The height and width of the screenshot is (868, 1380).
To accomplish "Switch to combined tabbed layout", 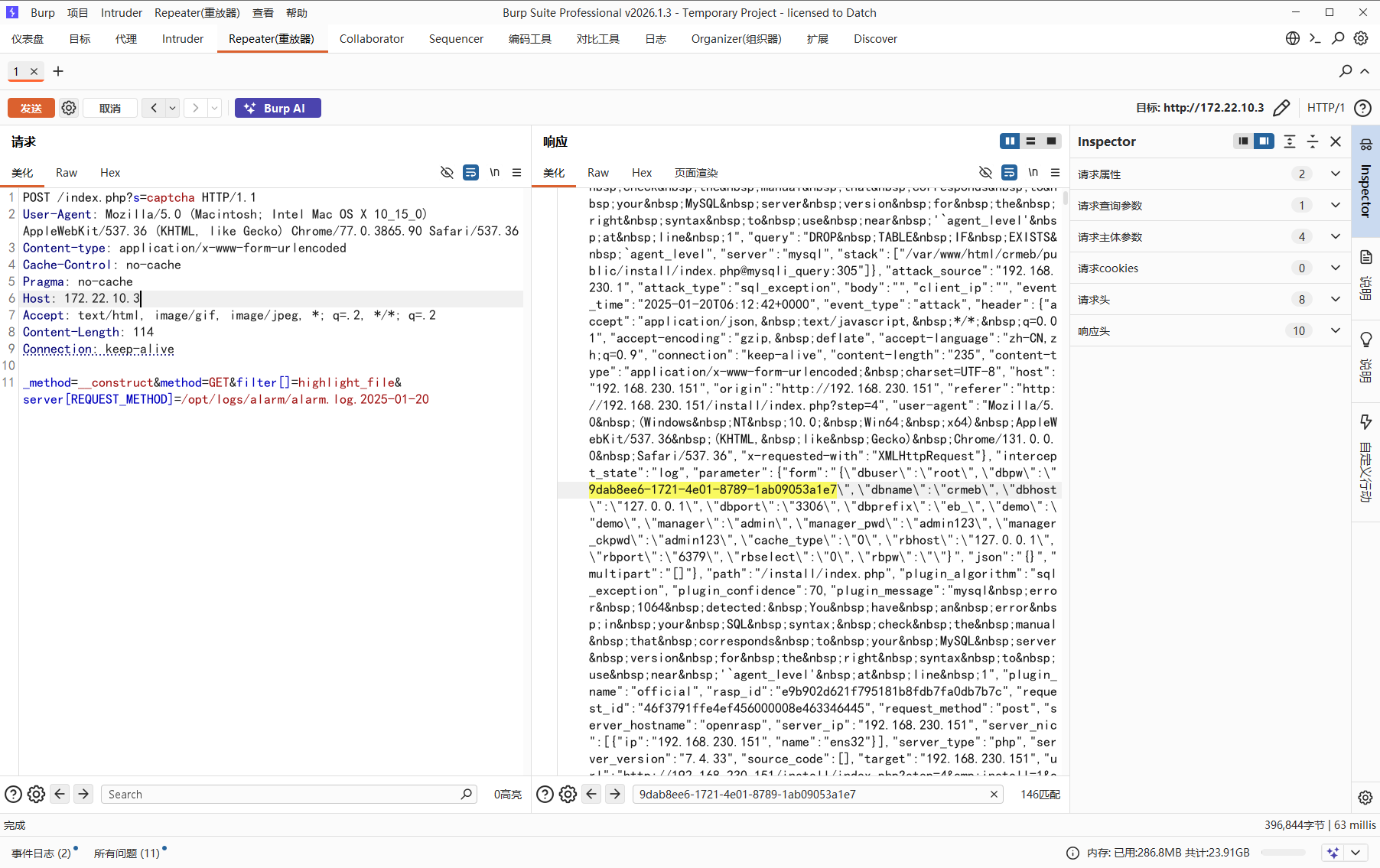I will pos(1052,141).
